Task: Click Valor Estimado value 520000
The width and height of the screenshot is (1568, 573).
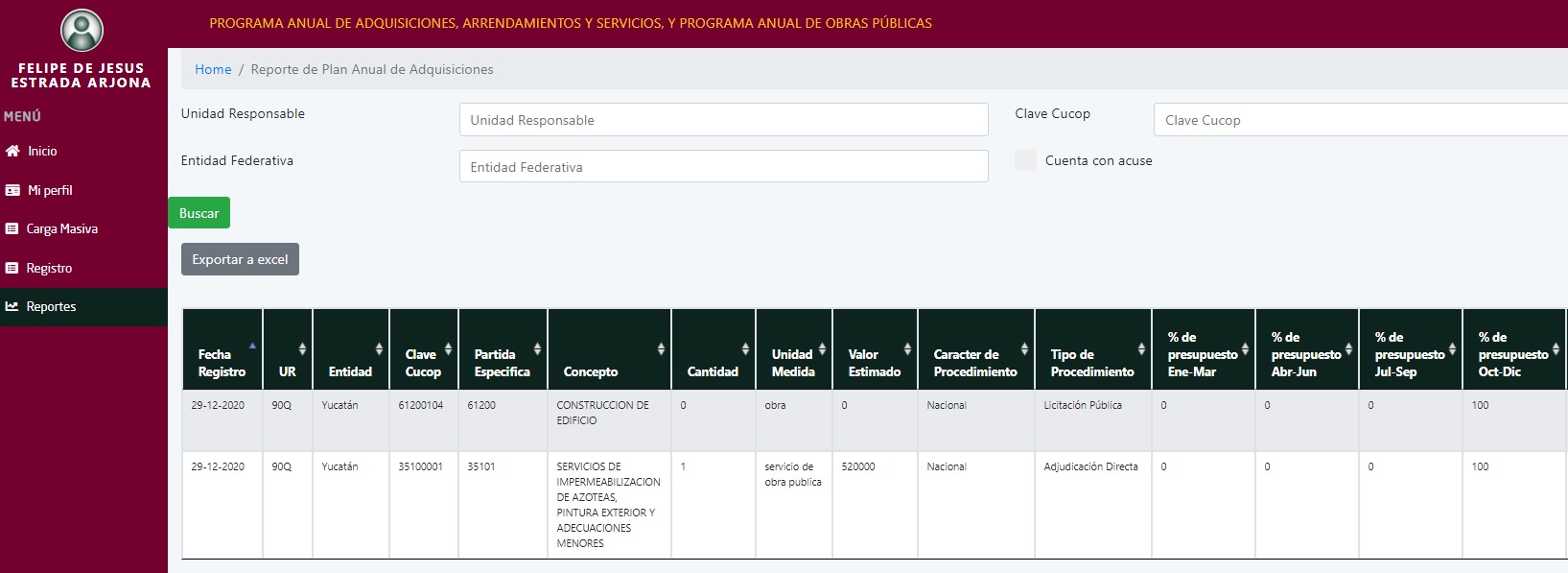Action: pos(858,466)
